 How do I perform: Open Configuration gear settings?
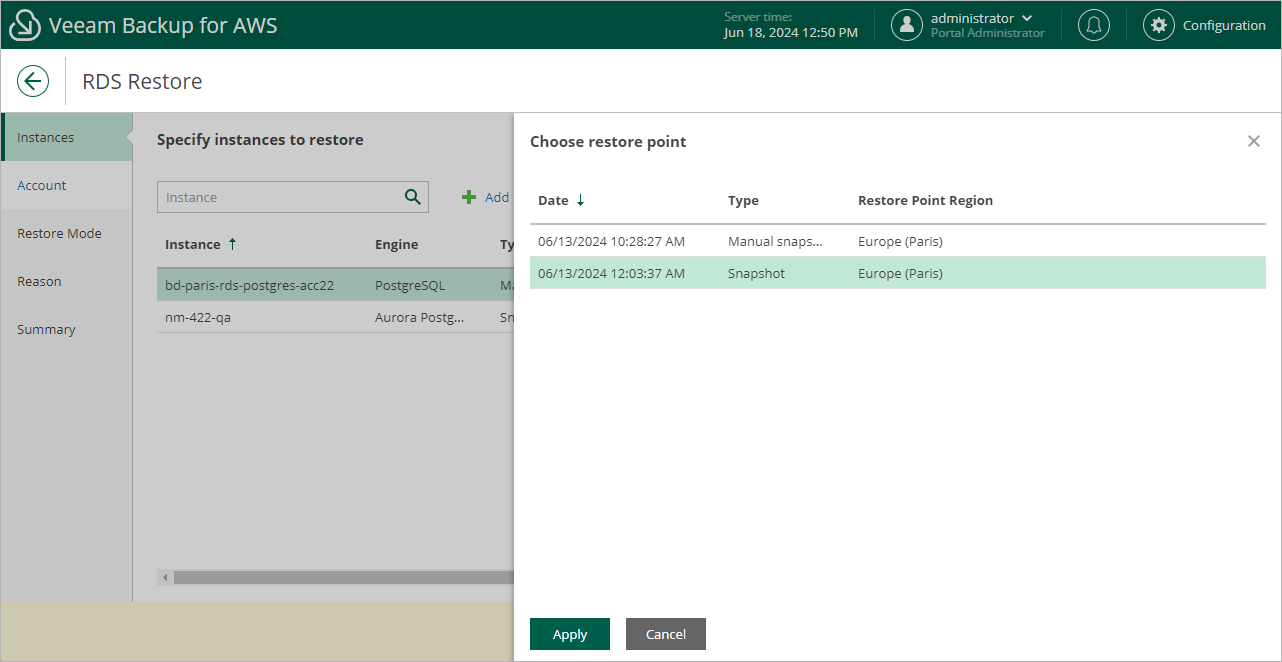coord(1159,25)
